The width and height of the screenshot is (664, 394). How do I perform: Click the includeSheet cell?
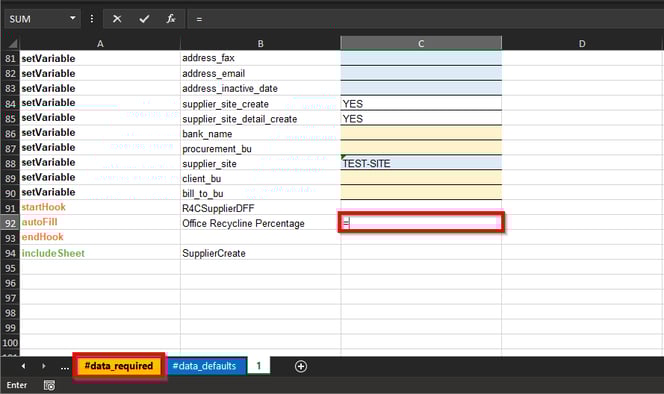pos(100,253)
